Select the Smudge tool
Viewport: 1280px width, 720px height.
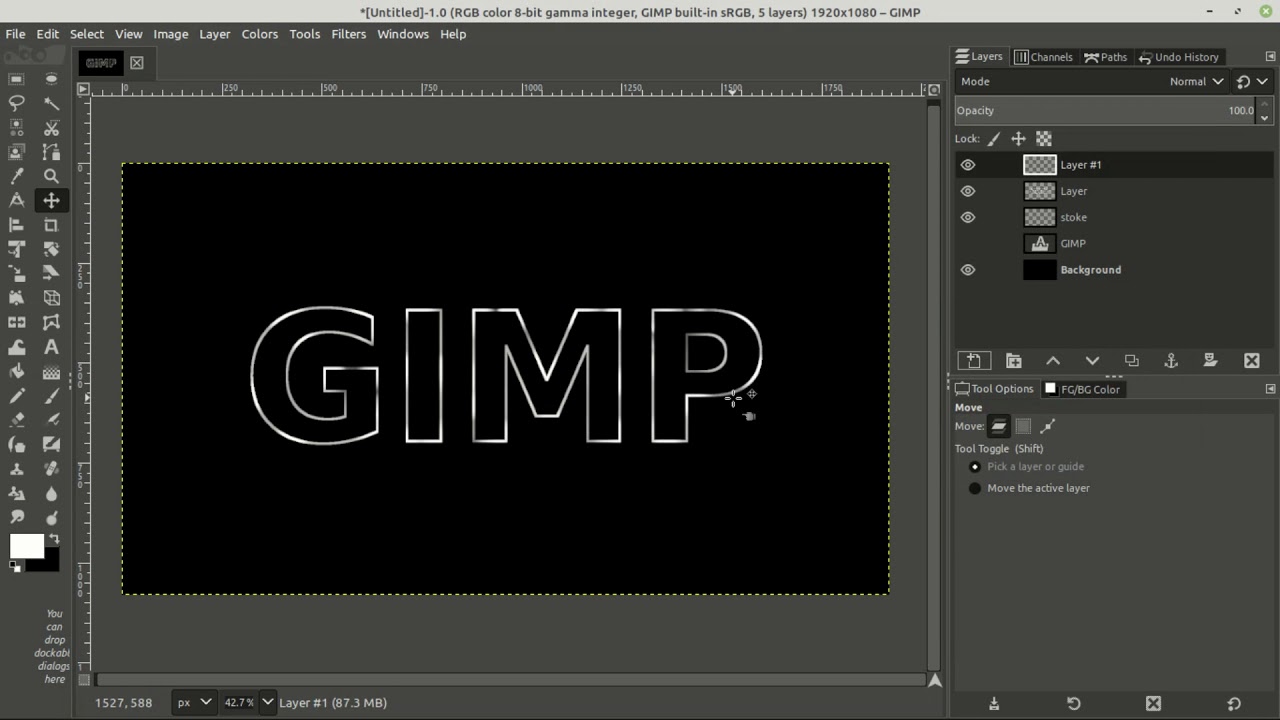point(17,518)
